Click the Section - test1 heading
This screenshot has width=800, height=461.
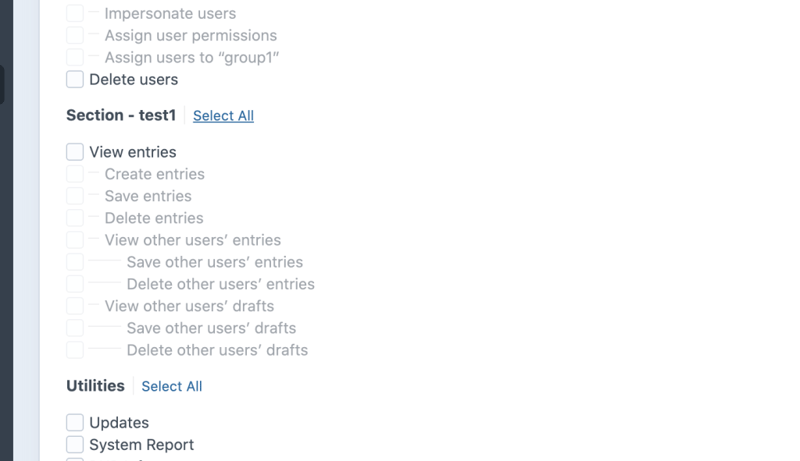pos(121,115)
